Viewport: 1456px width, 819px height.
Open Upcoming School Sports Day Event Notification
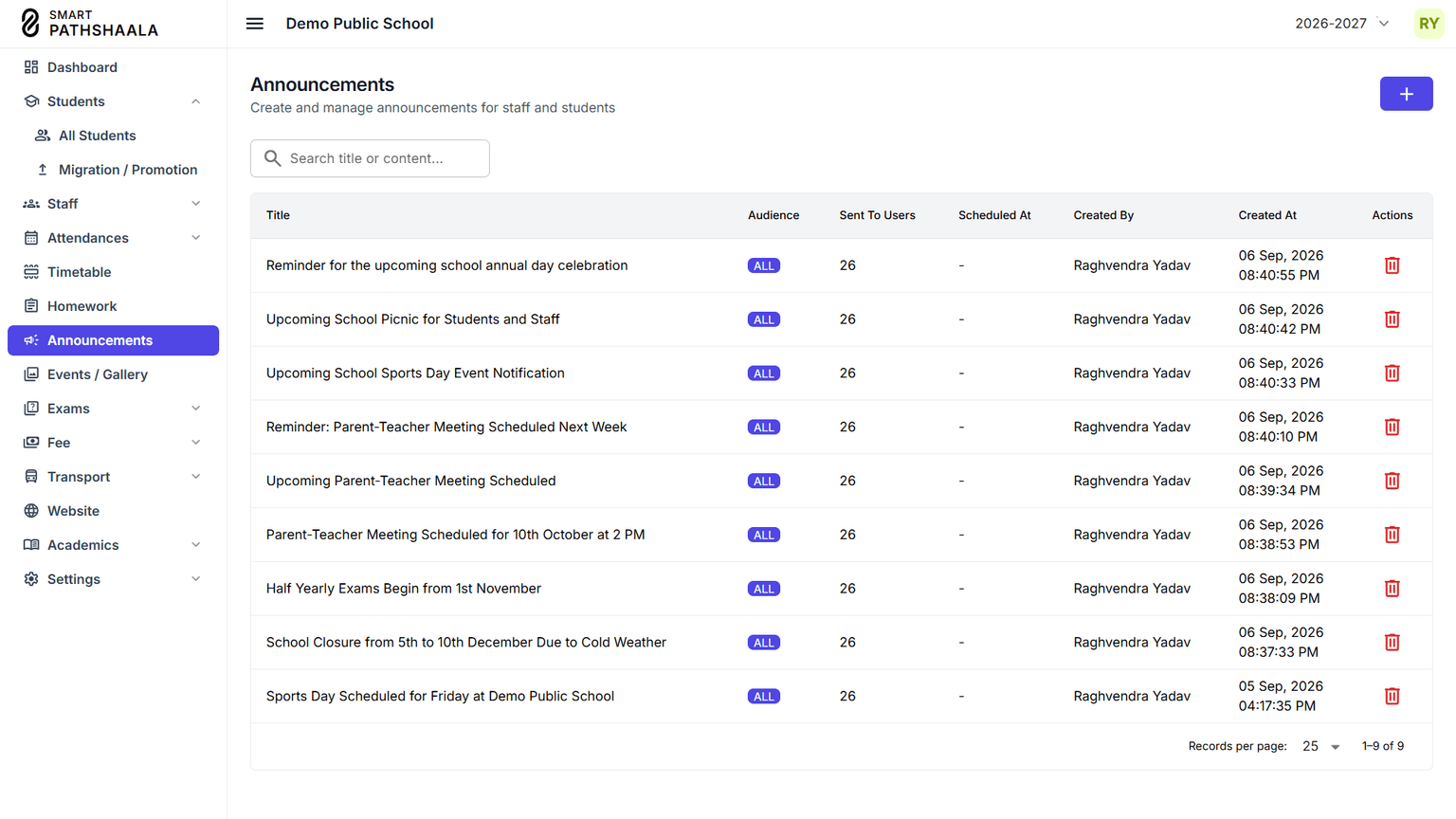coord(415,373)
